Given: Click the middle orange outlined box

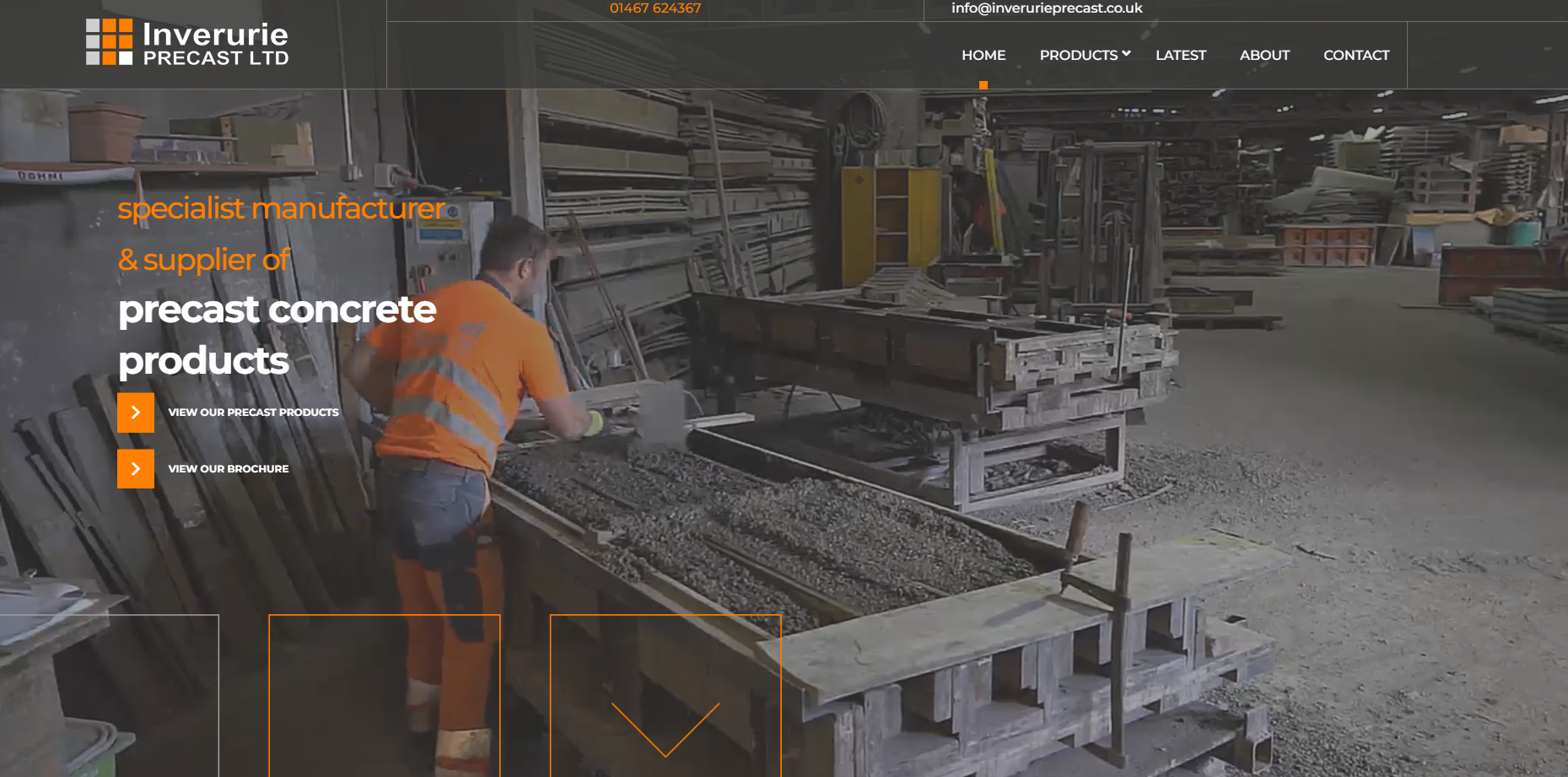Looking at the screenshot, I should [x=384, y=695].
